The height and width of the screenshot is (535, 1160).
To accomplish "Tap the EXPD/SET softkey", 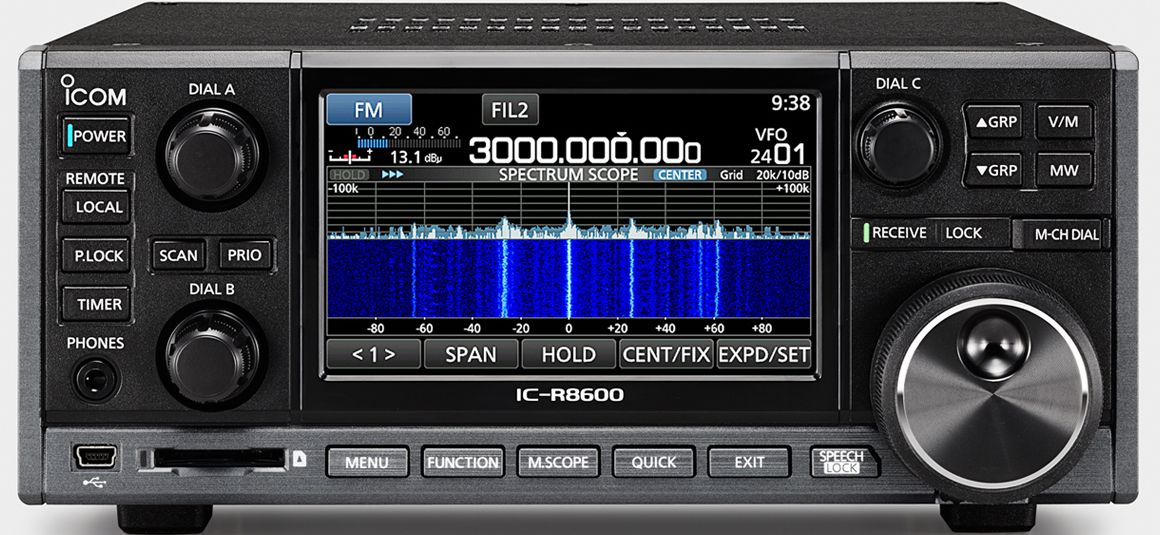I will [x=764, y=354].
